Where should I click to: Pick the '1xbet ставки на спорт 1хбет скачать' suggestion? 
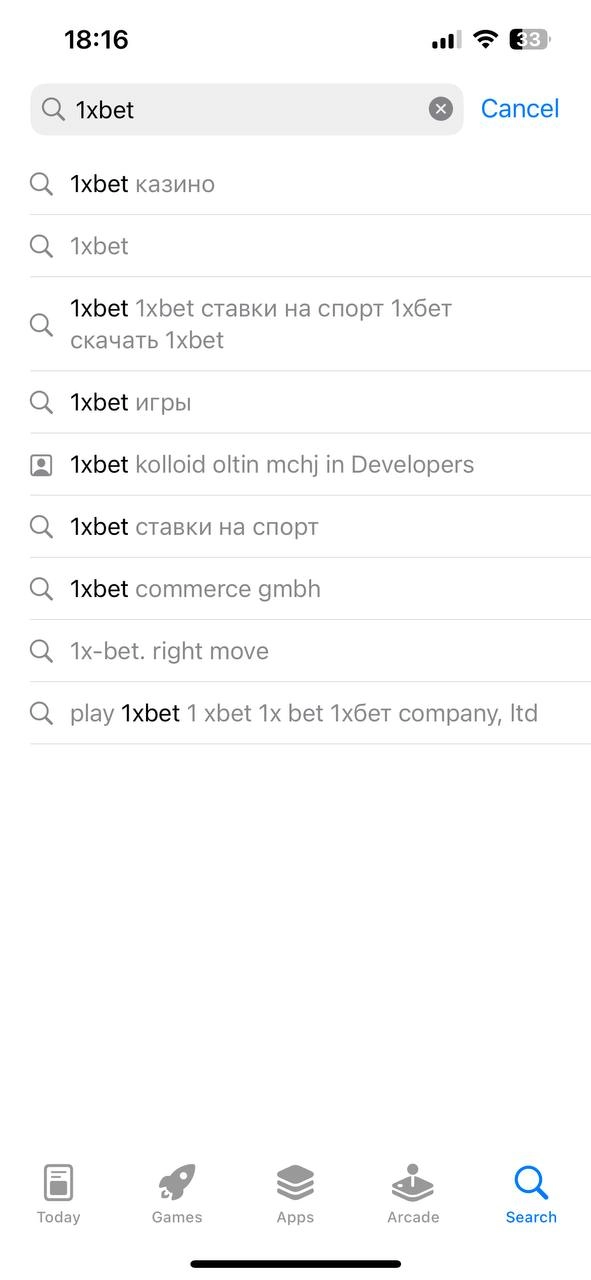(310, 324)
